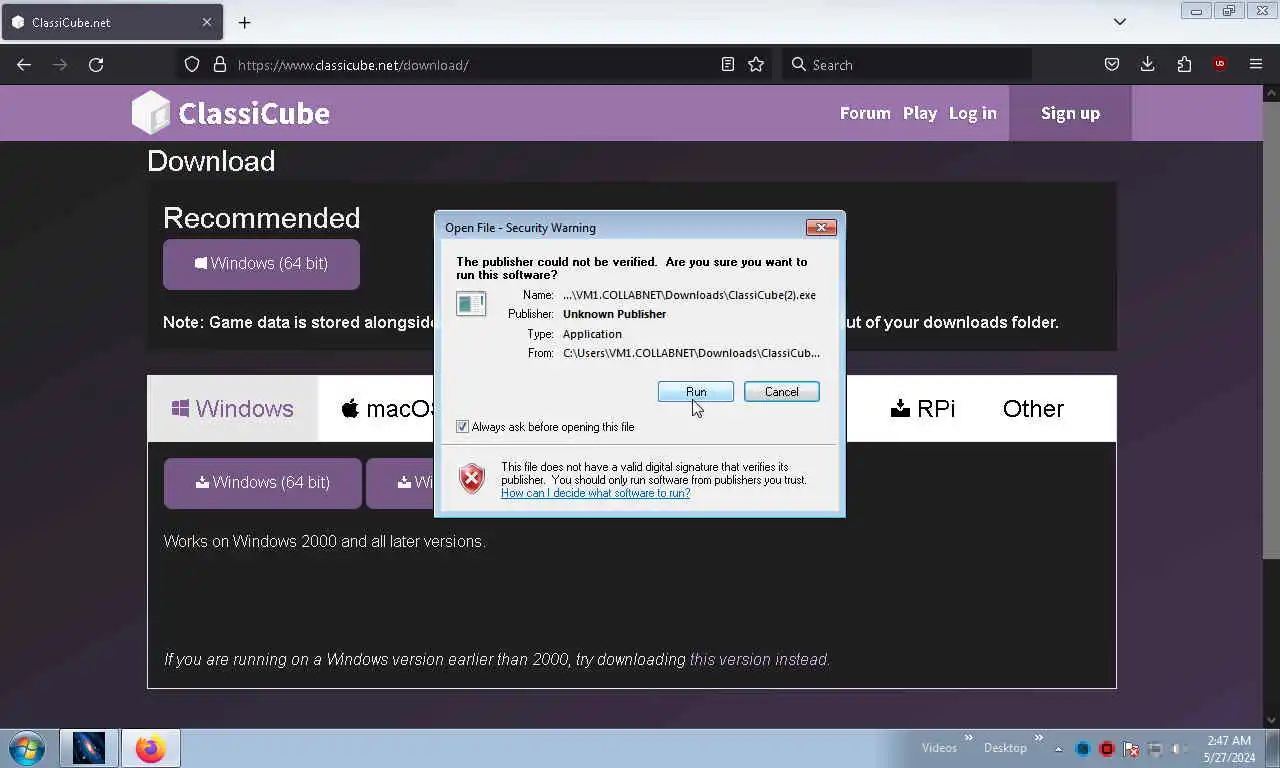Expand the Videos toolbar chevron on taskbar

coord(968,740)
